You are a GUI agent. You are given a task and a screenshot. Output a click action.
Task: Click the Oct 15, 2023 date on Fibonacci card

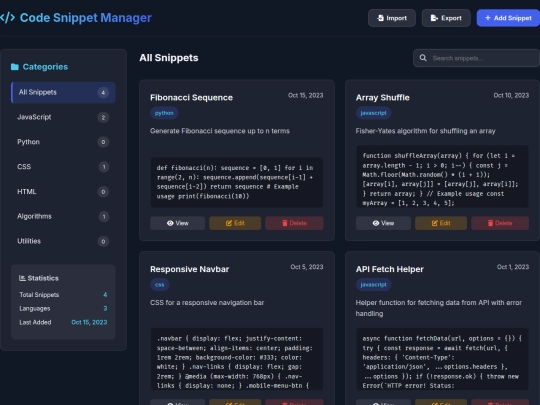305,95
